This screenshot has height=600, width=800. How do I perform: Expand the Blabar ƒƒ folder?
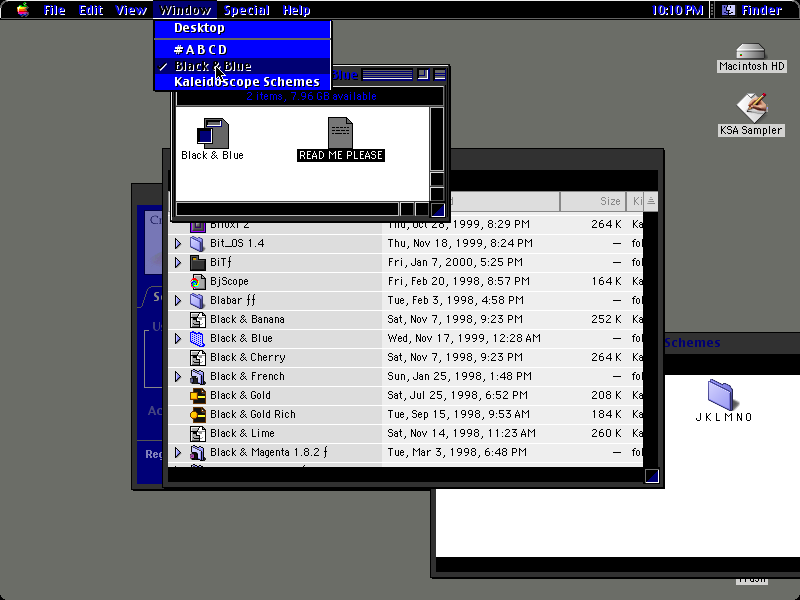tap(178, 301)
